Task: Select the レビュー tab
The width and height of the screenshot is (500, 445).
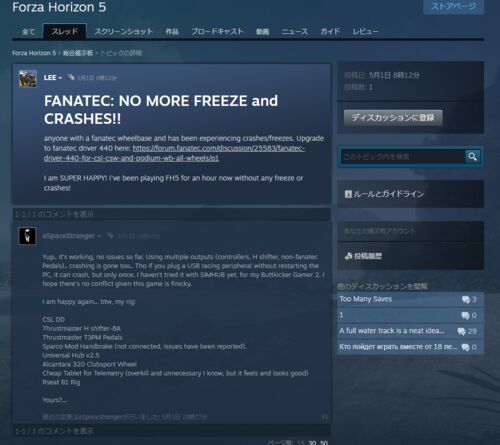Action: click(365, 32)
